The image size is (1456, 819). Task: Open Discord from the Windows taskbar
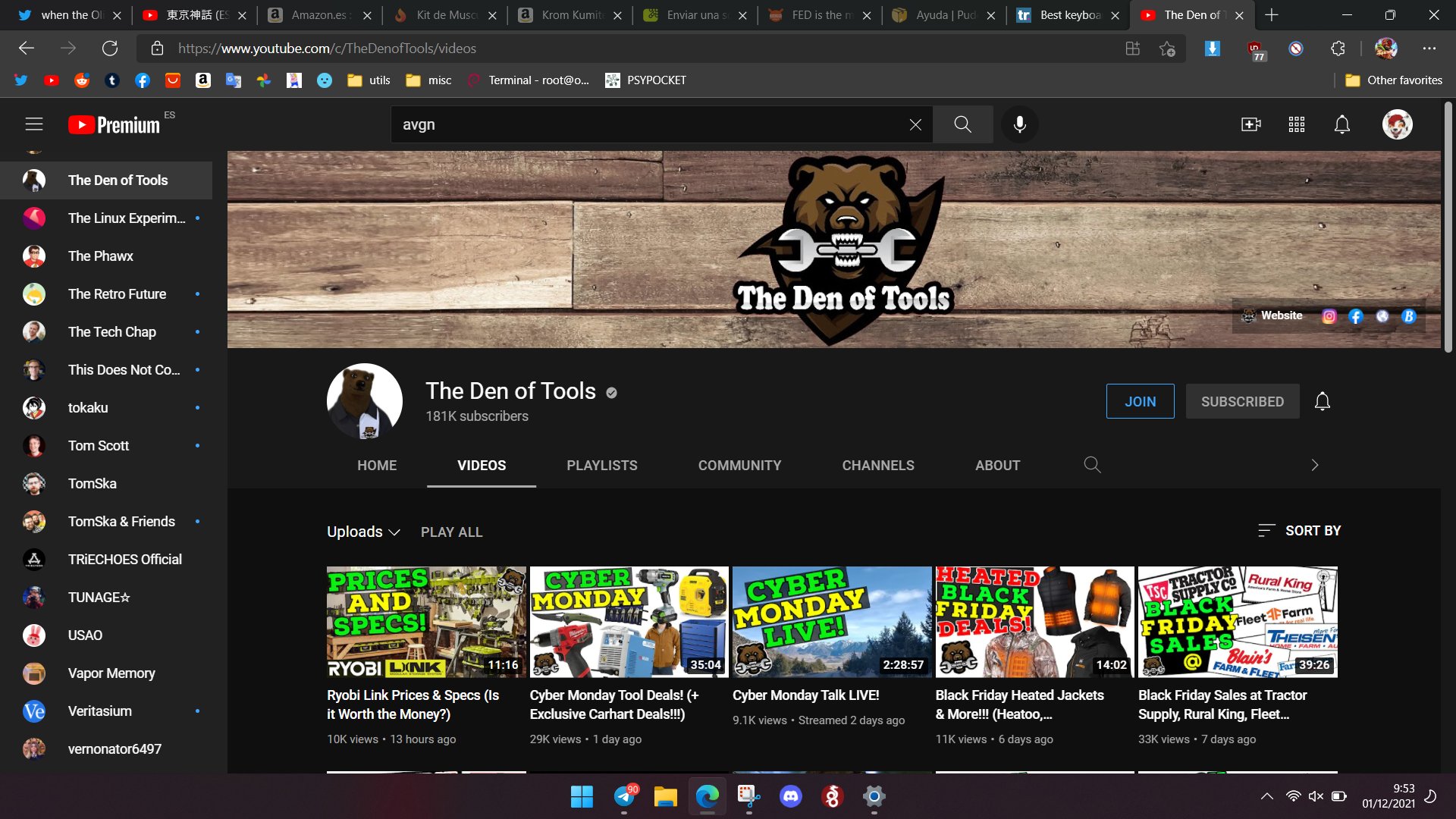(x=790, y=796)
